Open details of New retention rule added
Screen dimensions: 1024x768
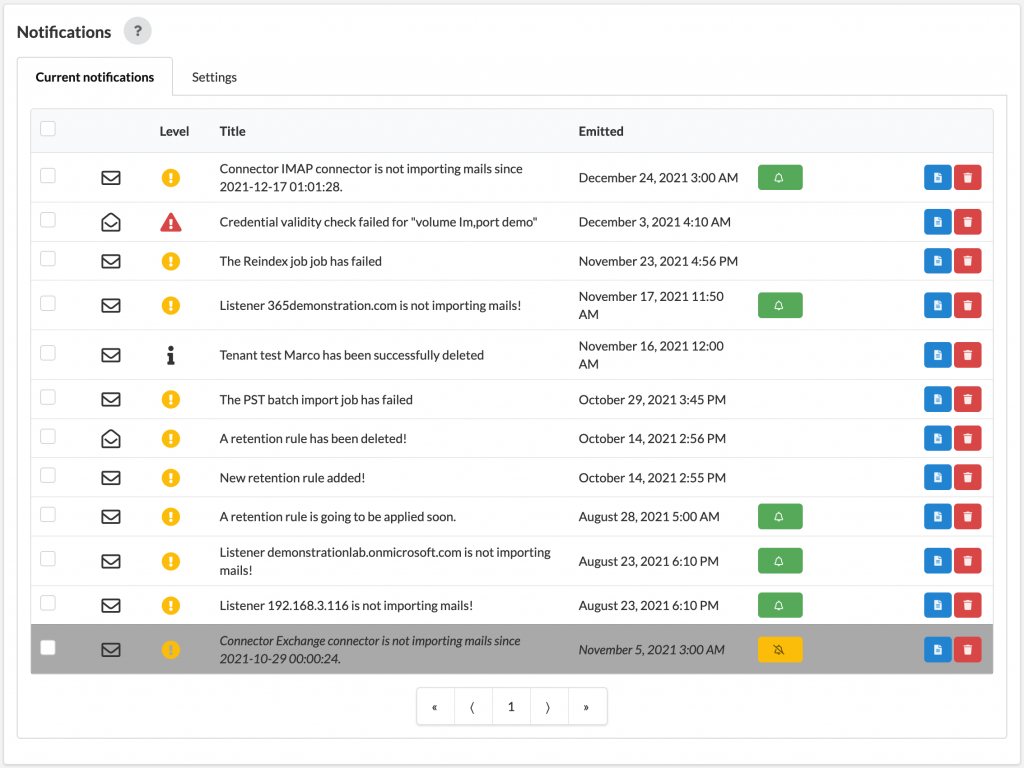pos(937,477)
